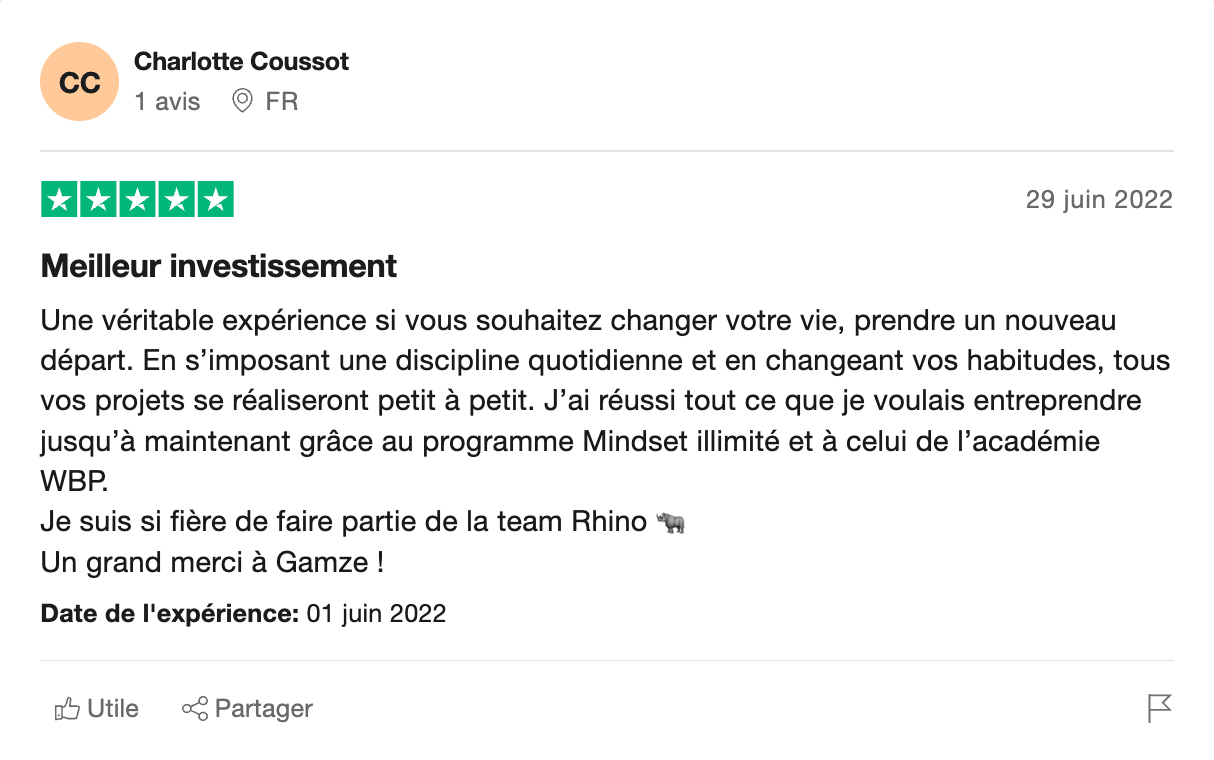The height and width of the screenshot is (760, 1214).
Task: Click the review date 29 juin 2022
Action: 1099,199
